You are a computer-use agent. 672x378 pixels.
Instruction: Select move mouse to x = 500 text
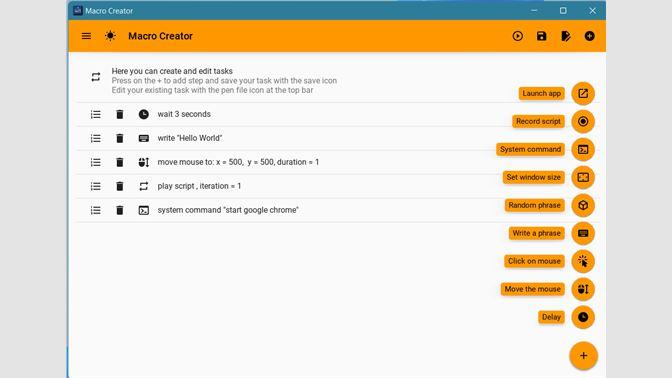click(x=238, y=162)
